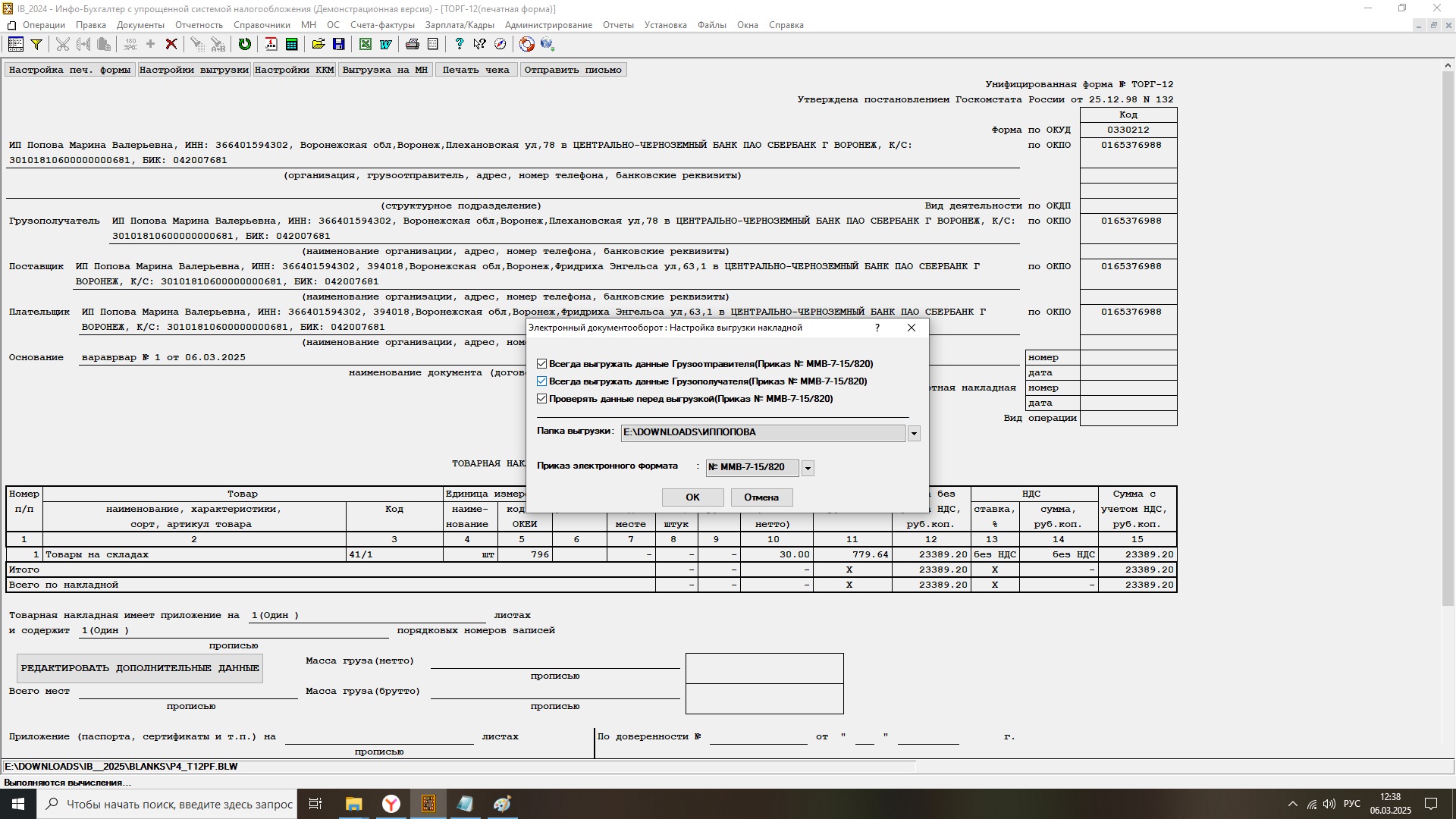Click the yellow filter funnel icon
Viewport: 1456px width, 819px height.
click(36, 45)
